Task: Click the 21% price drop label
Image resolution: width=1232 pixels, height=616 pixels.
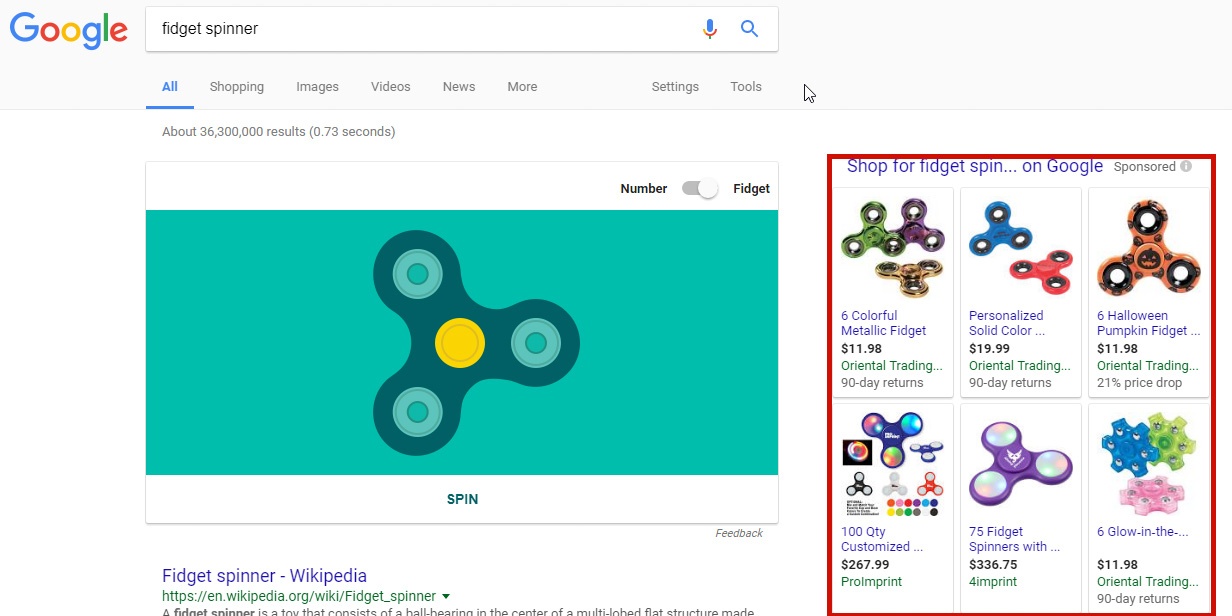Action: pos(1140,383)
